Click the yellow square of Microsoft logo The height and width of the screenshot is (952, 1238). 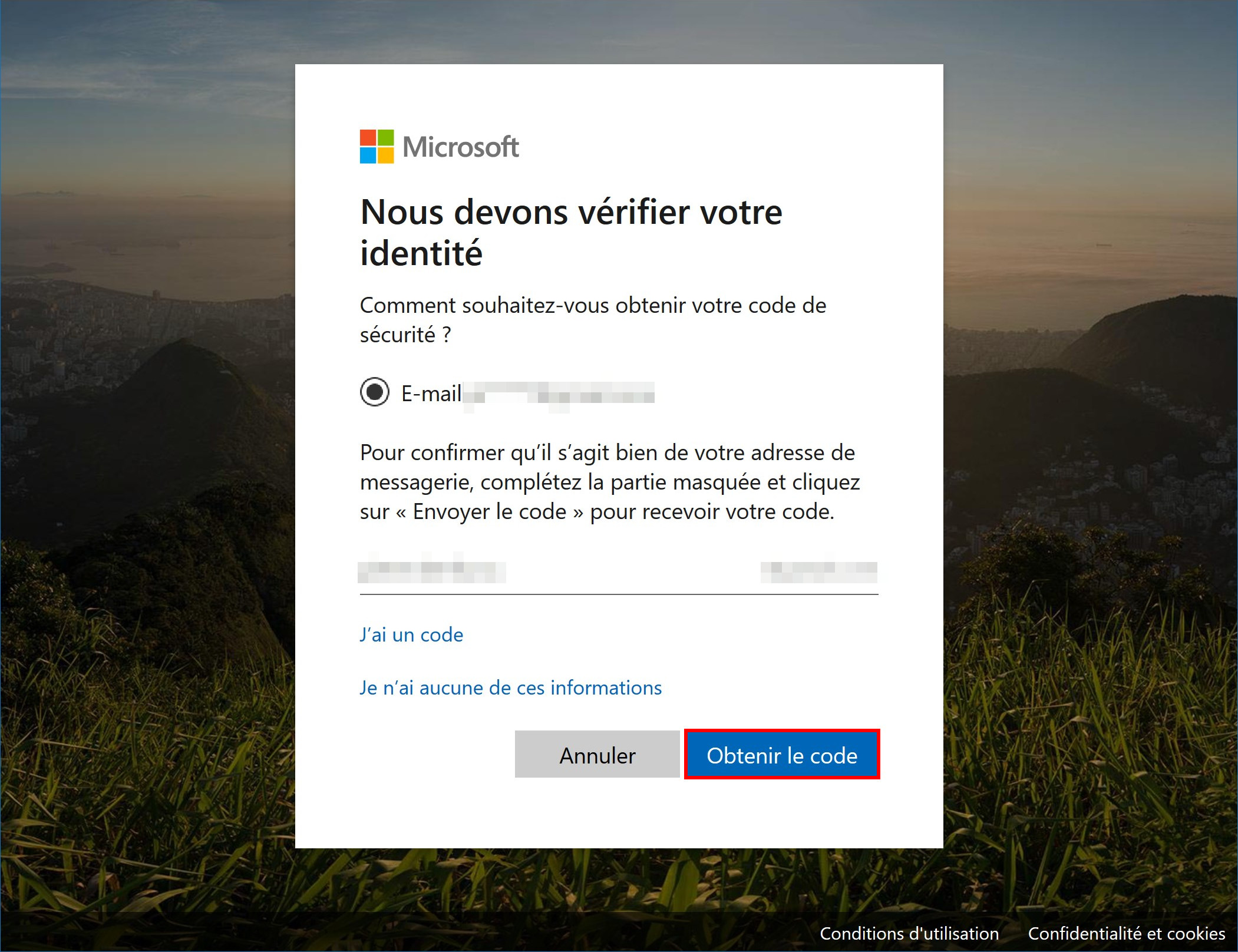coord(385,155)
